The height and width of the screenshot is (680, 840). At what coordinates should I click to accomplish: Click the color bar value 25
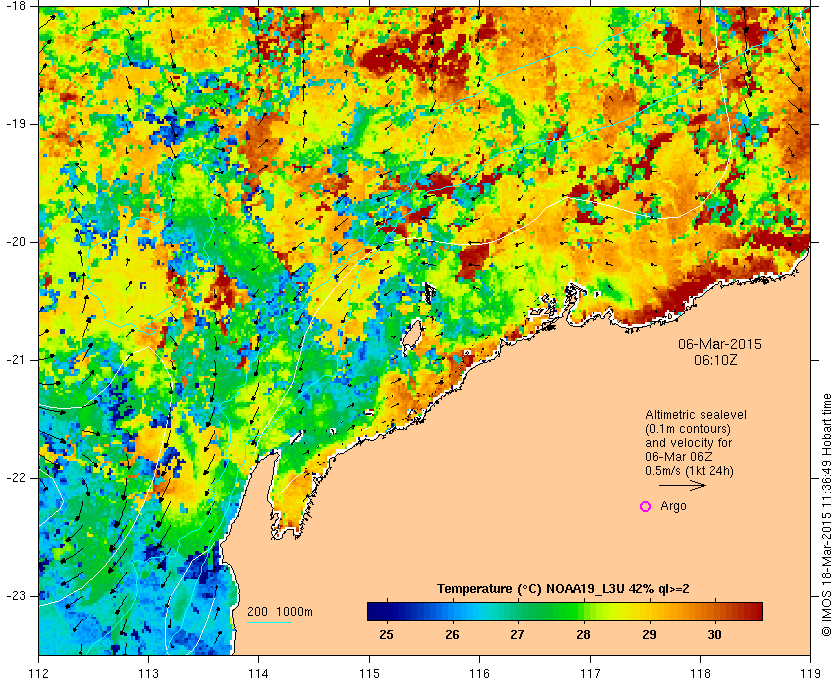tap(386, 635)
